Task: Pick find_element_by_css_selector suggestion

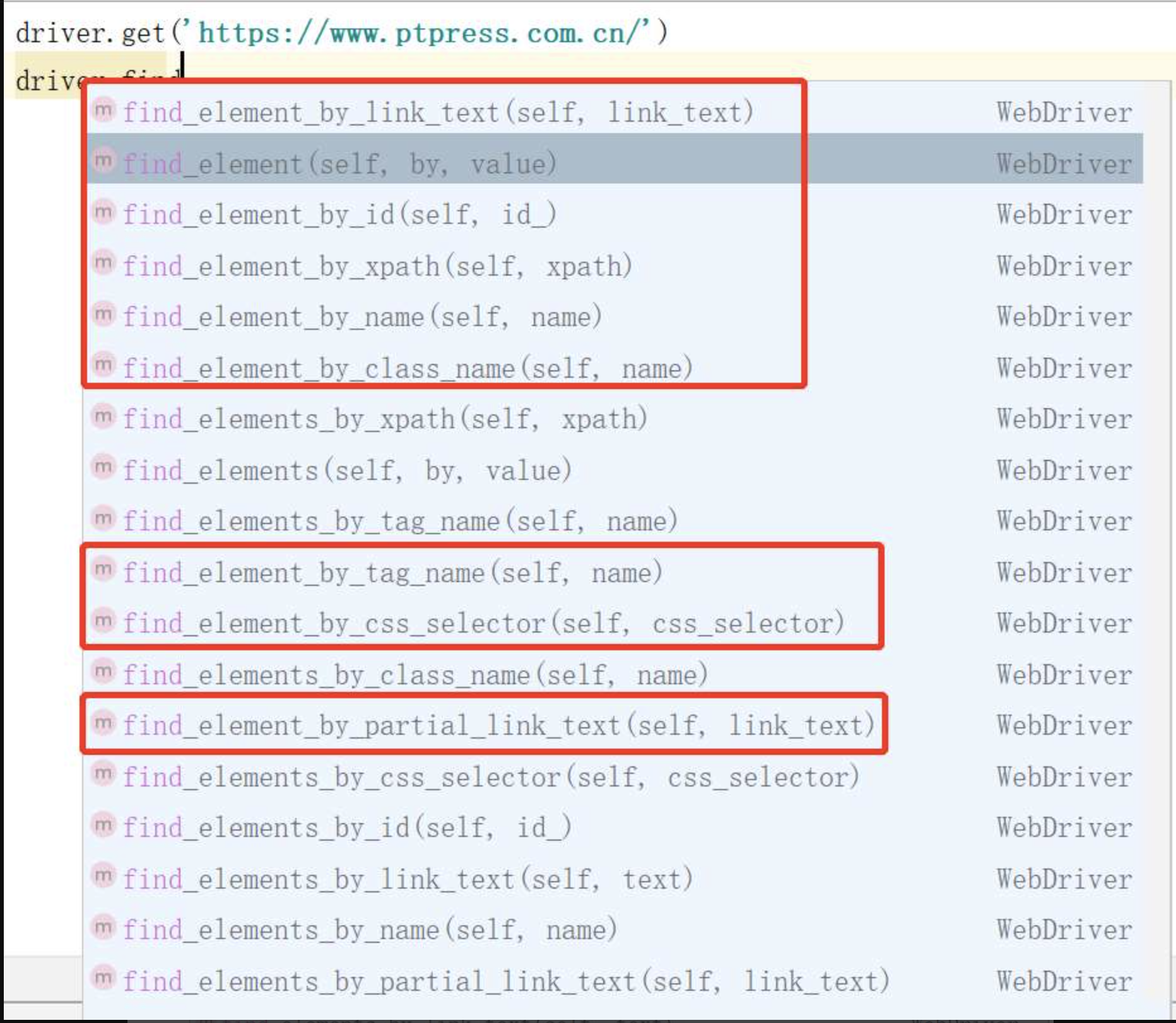Action: (x=614, y=623)
